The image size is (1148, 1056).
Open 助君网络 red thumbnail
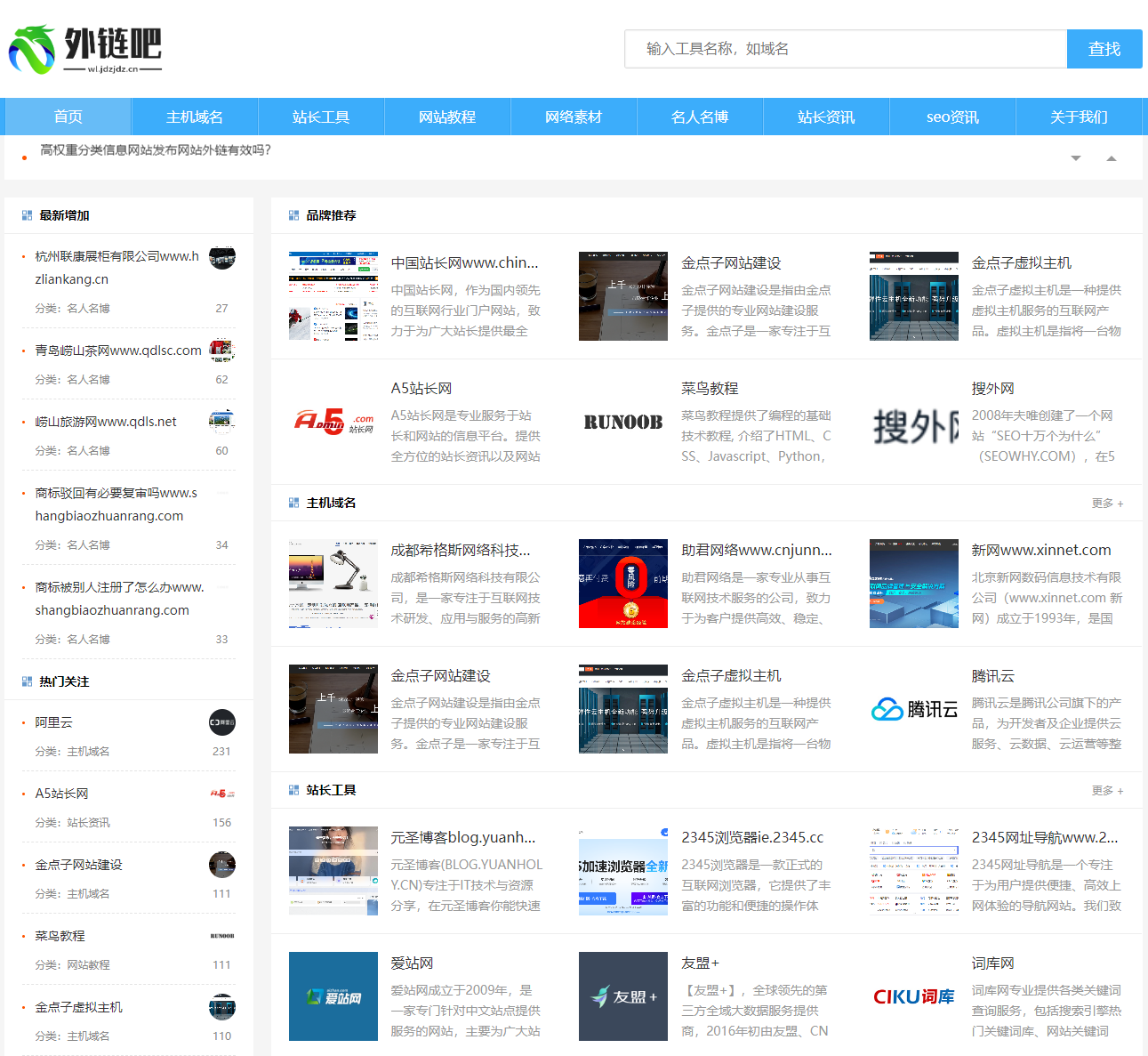[x=623, y=584]
